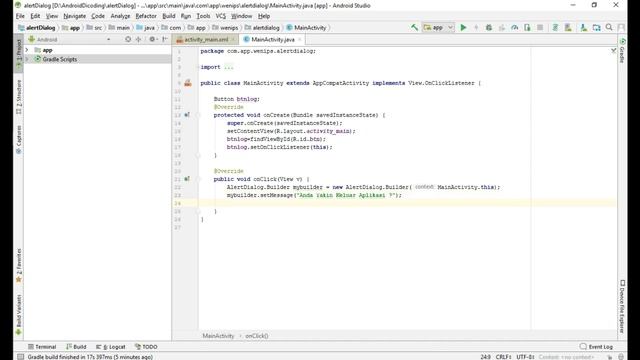Viewport: 640px width, 360px height.
Task: Click the override gutter icon beside onCreate
Action: point(187,115)
